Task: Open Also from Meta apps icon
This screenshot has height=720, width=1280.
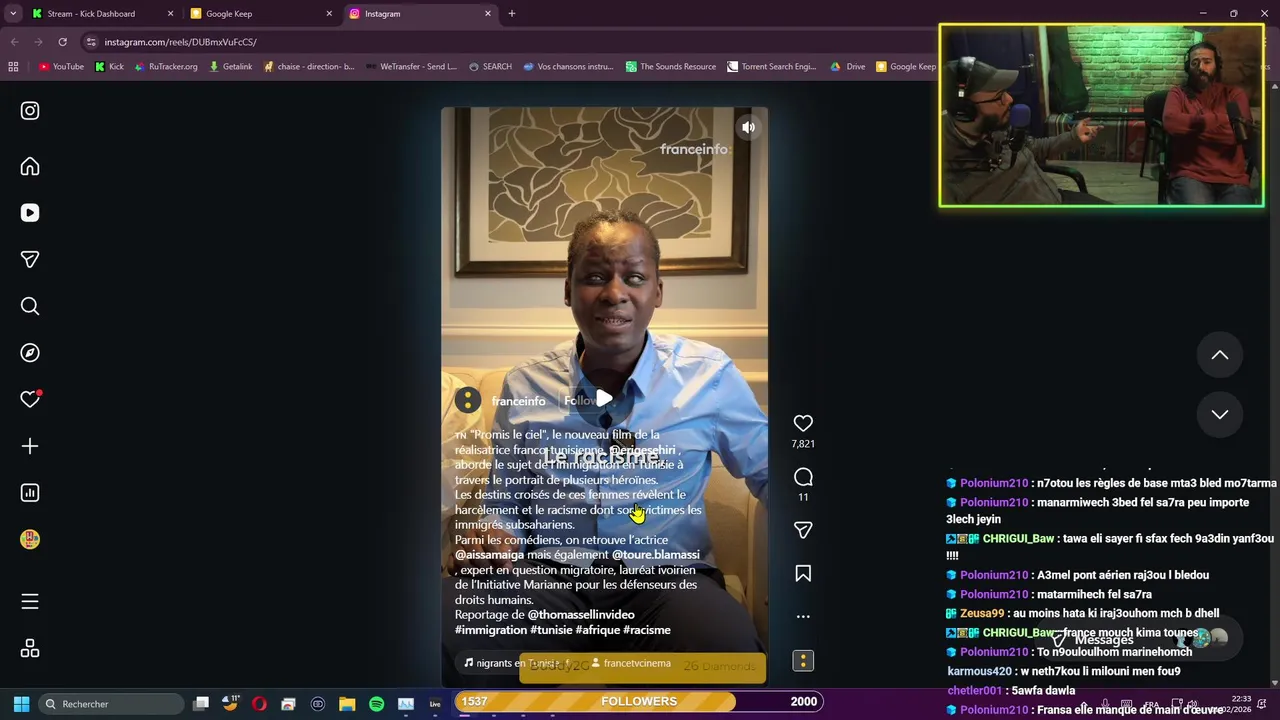Action: click(30, 649)
